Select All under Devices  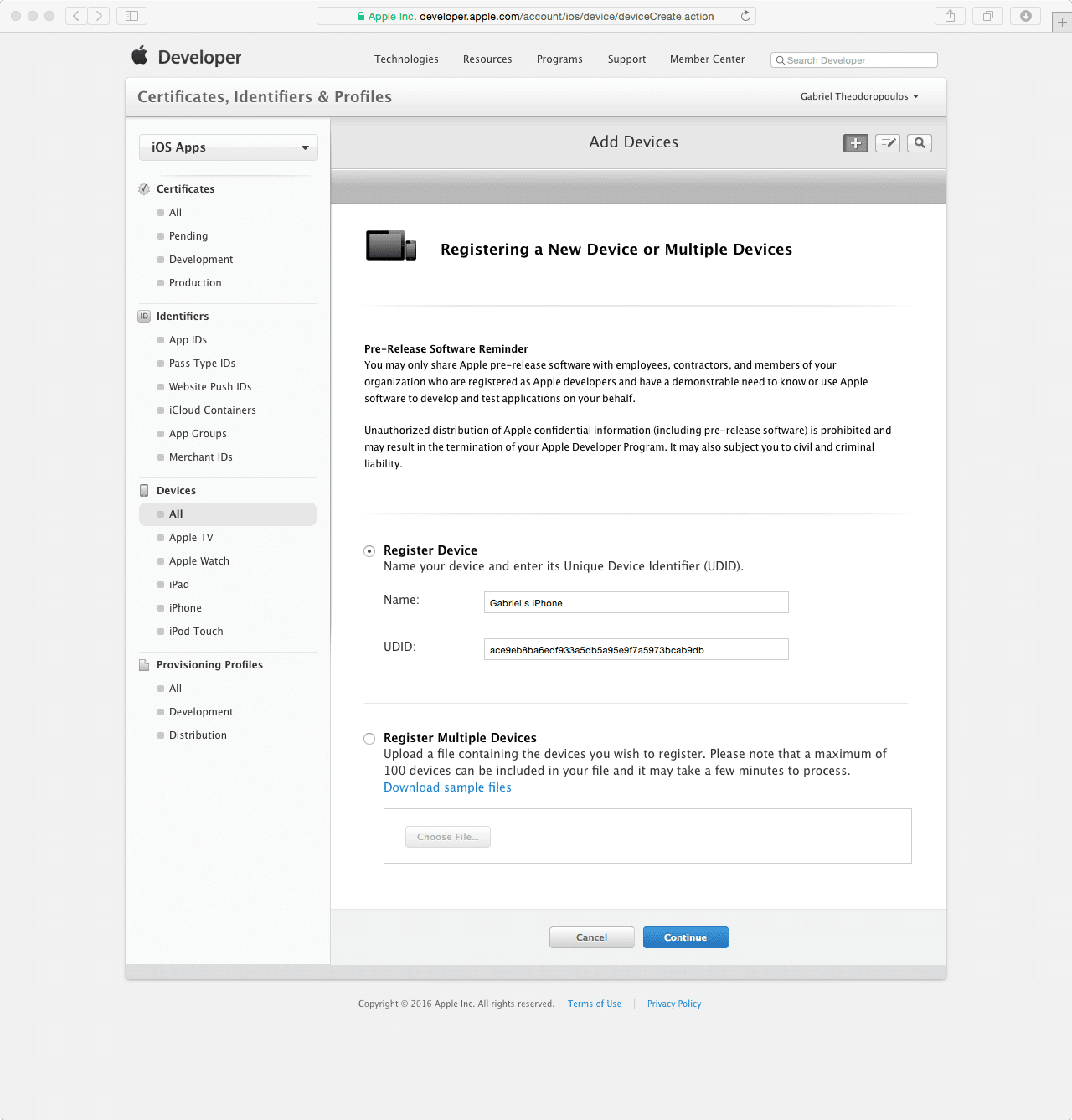coord(228,514)
